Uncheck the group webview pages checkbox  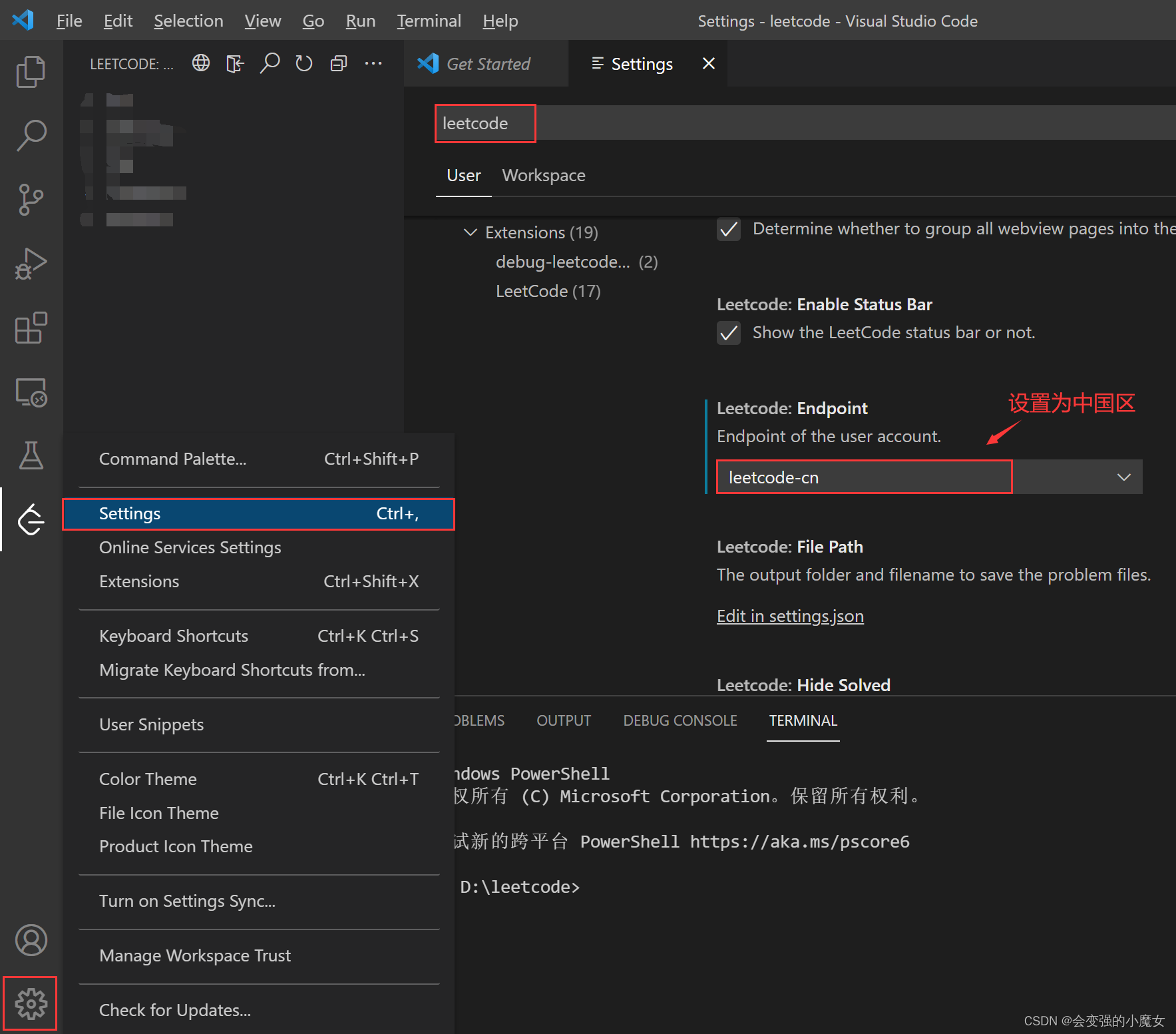point(729,230)
